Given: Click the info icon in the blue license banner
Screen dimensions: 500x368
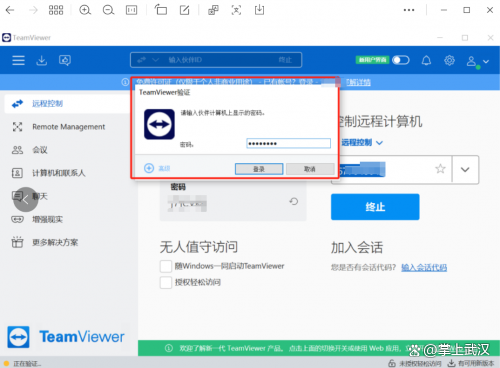Looking at the screenshot, I should 125,82.
